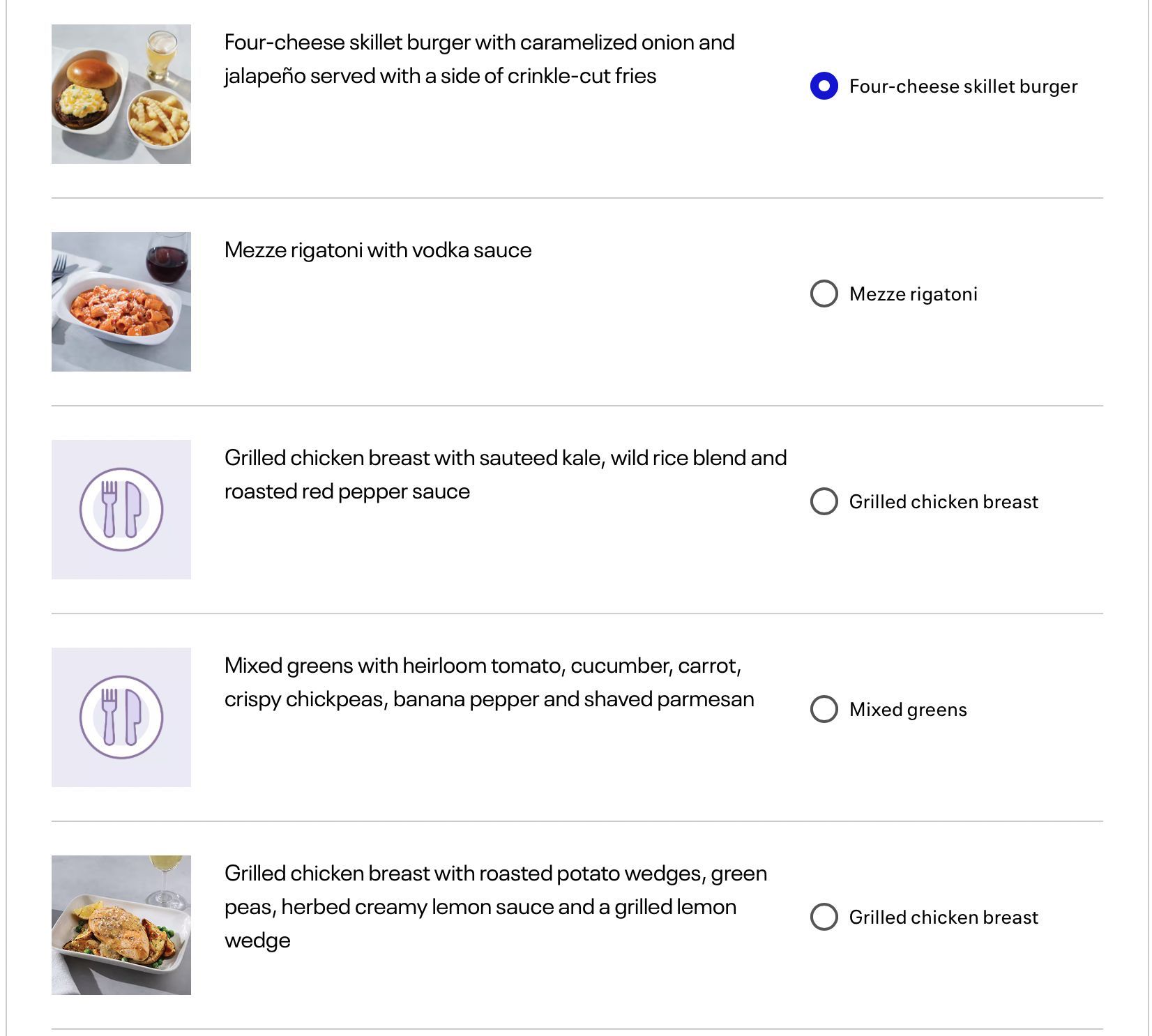Viewport: 1152px width, 1036px height.
Task: Click the roasted red pepper sauce chicken description
Action: click(505, 475)
